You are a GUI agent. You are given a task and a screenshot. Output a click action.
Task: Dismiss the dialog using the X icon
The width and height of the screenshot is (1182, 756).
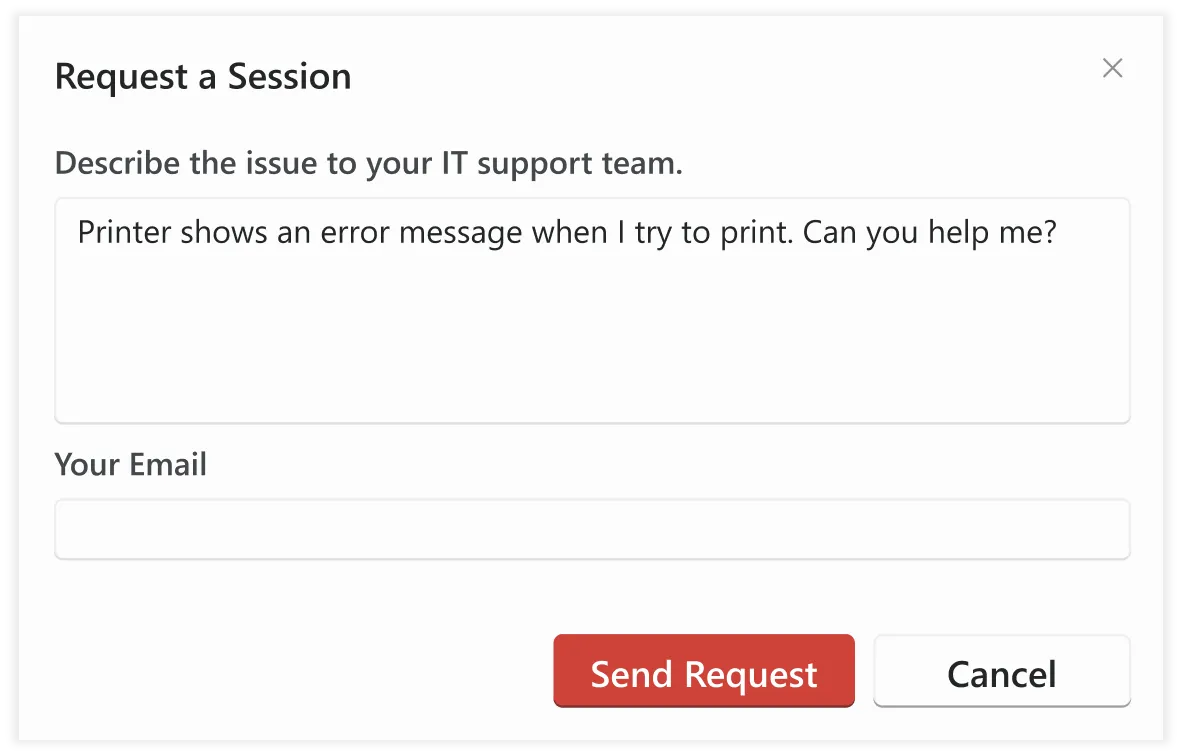(x=1112, y=68)
